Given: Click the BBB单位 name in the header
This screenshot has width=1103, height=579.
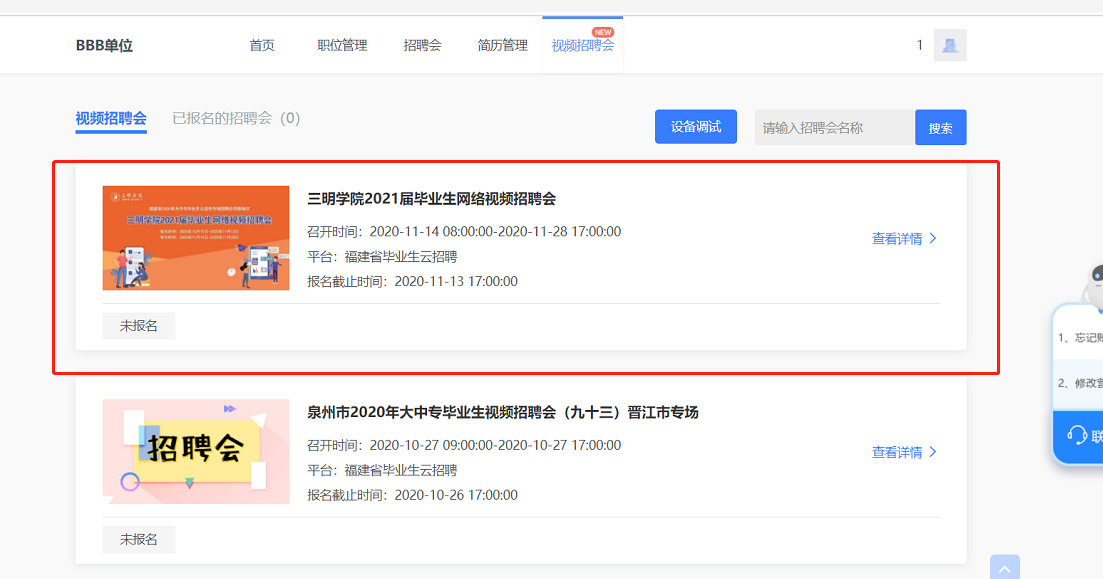Looking at the screenshot, I should click(104, 45).
